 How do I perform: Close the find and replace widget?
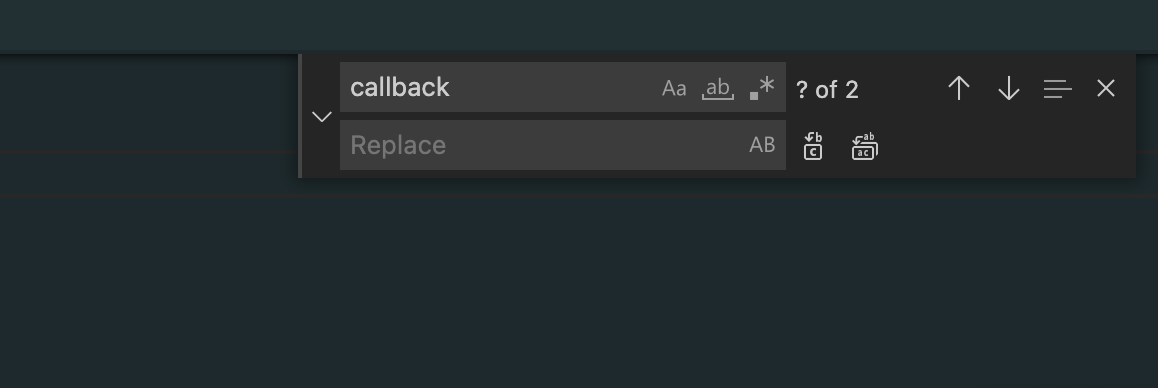click(1106, 89)
